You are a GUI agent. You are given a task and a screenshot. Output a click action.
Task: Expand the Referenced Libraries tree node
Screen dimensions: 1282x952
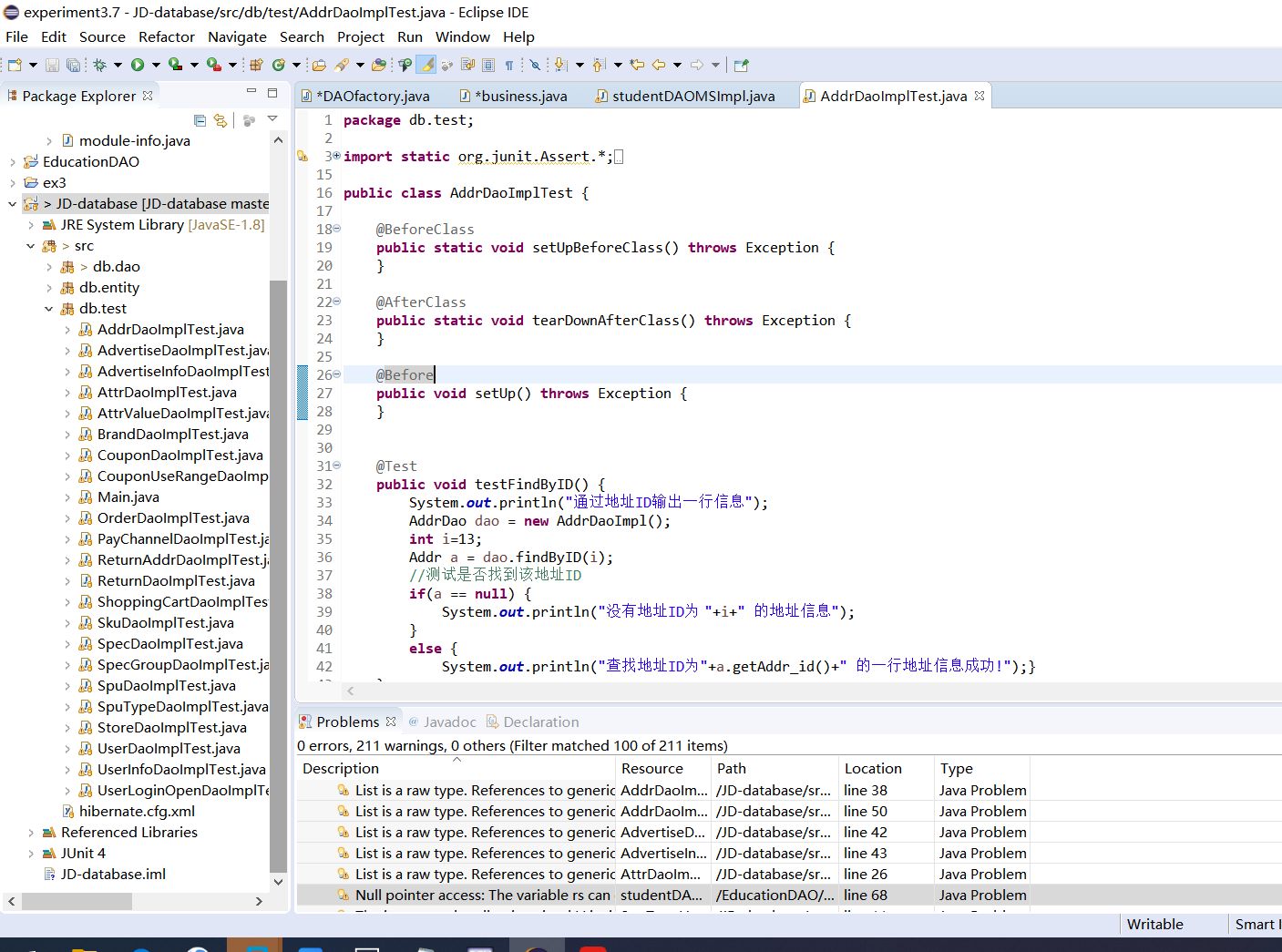pos(31,833)
